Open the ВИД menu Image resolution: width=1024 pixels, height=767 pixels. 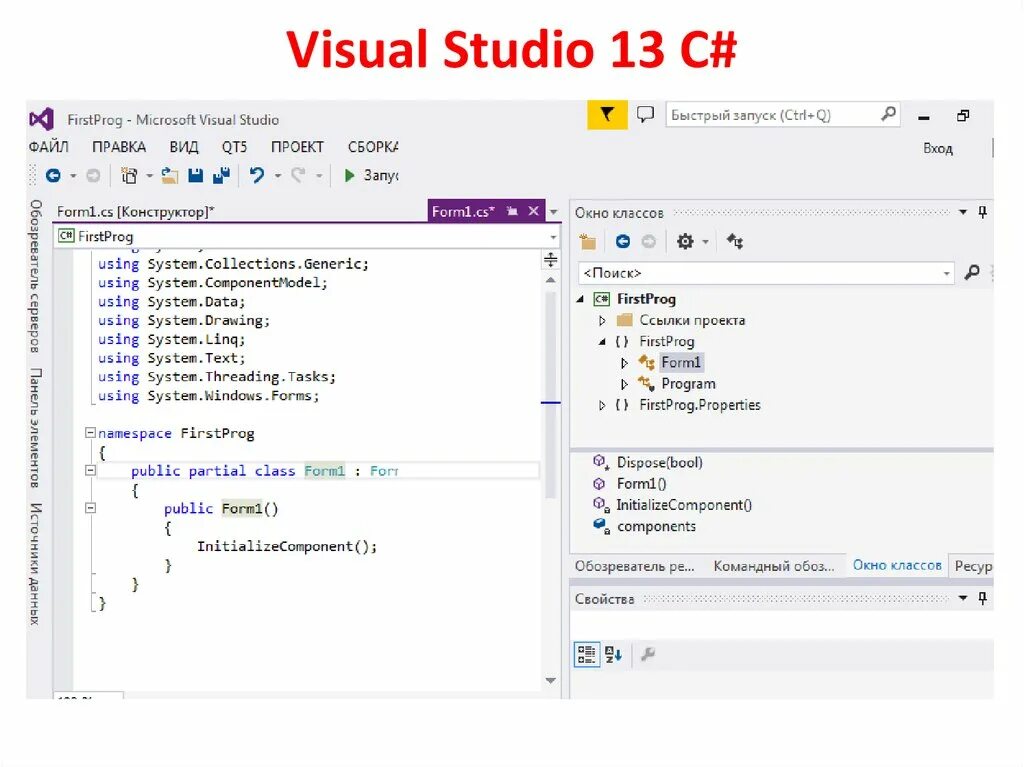[x=184, y=147]
